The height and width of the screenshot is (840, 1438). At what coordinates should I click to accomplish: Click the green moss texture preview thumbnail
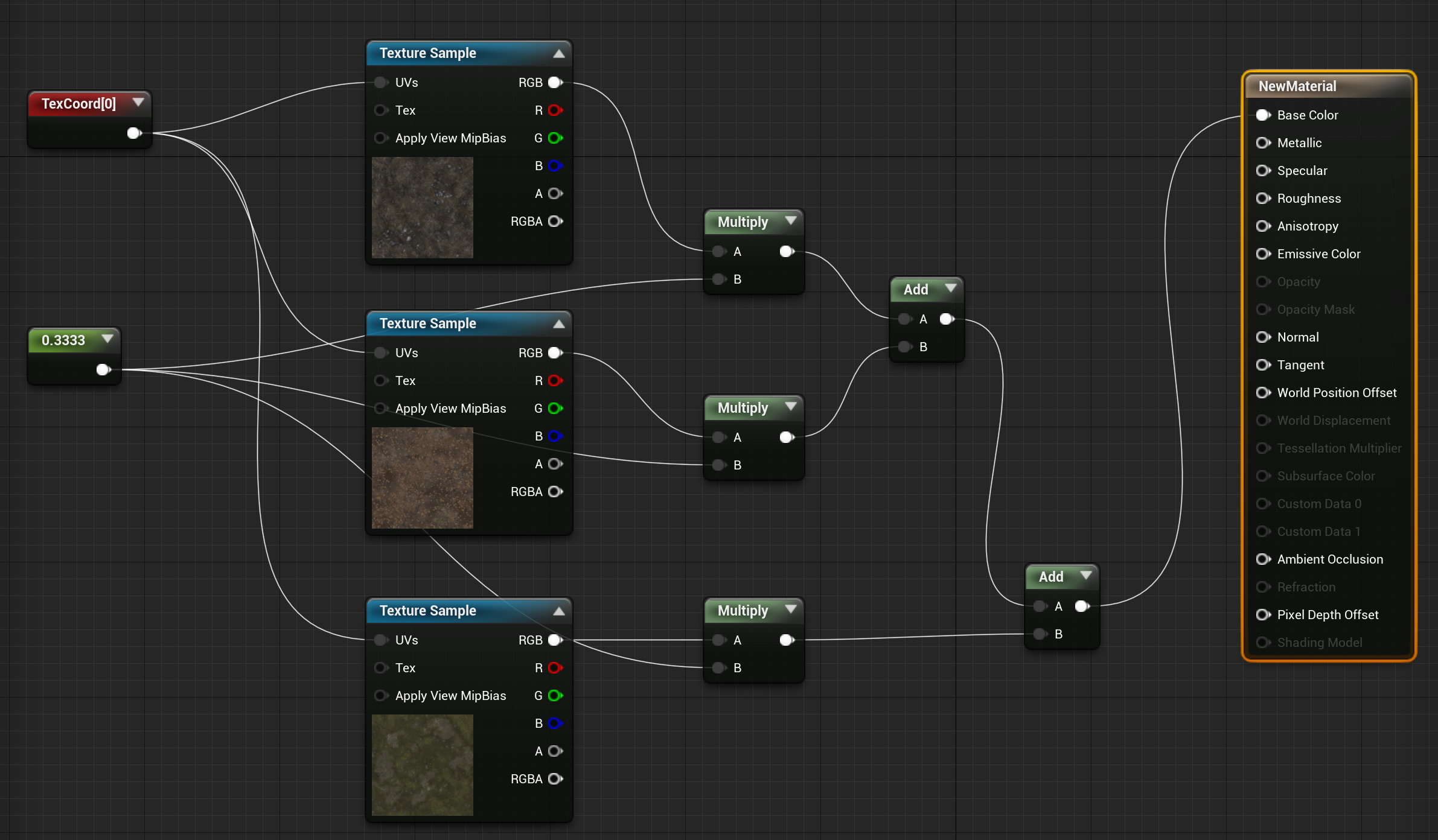[422, 765]
